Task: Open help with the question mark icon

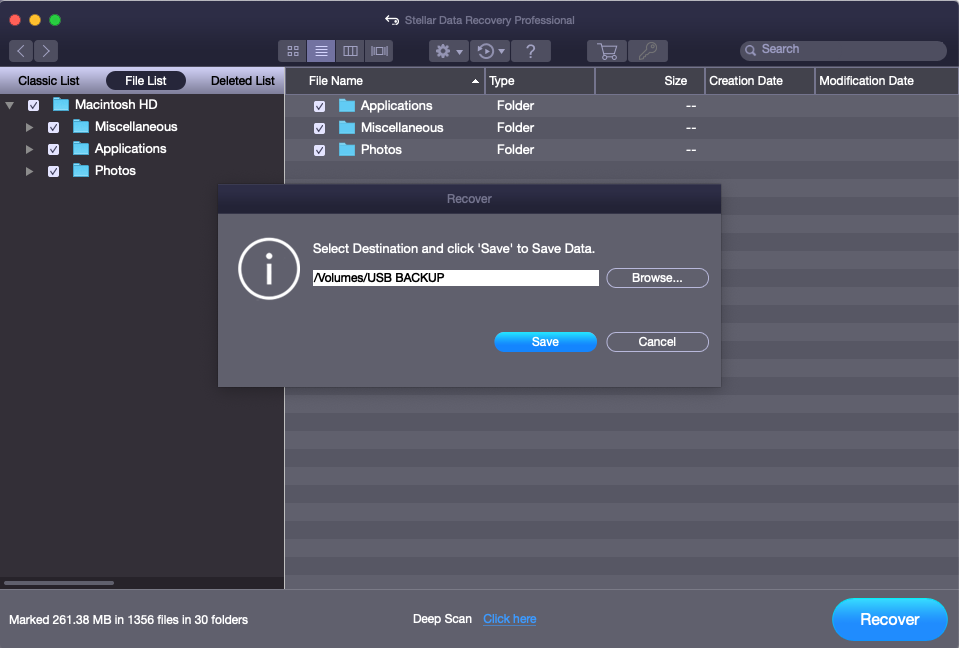Action: [530, 51]
